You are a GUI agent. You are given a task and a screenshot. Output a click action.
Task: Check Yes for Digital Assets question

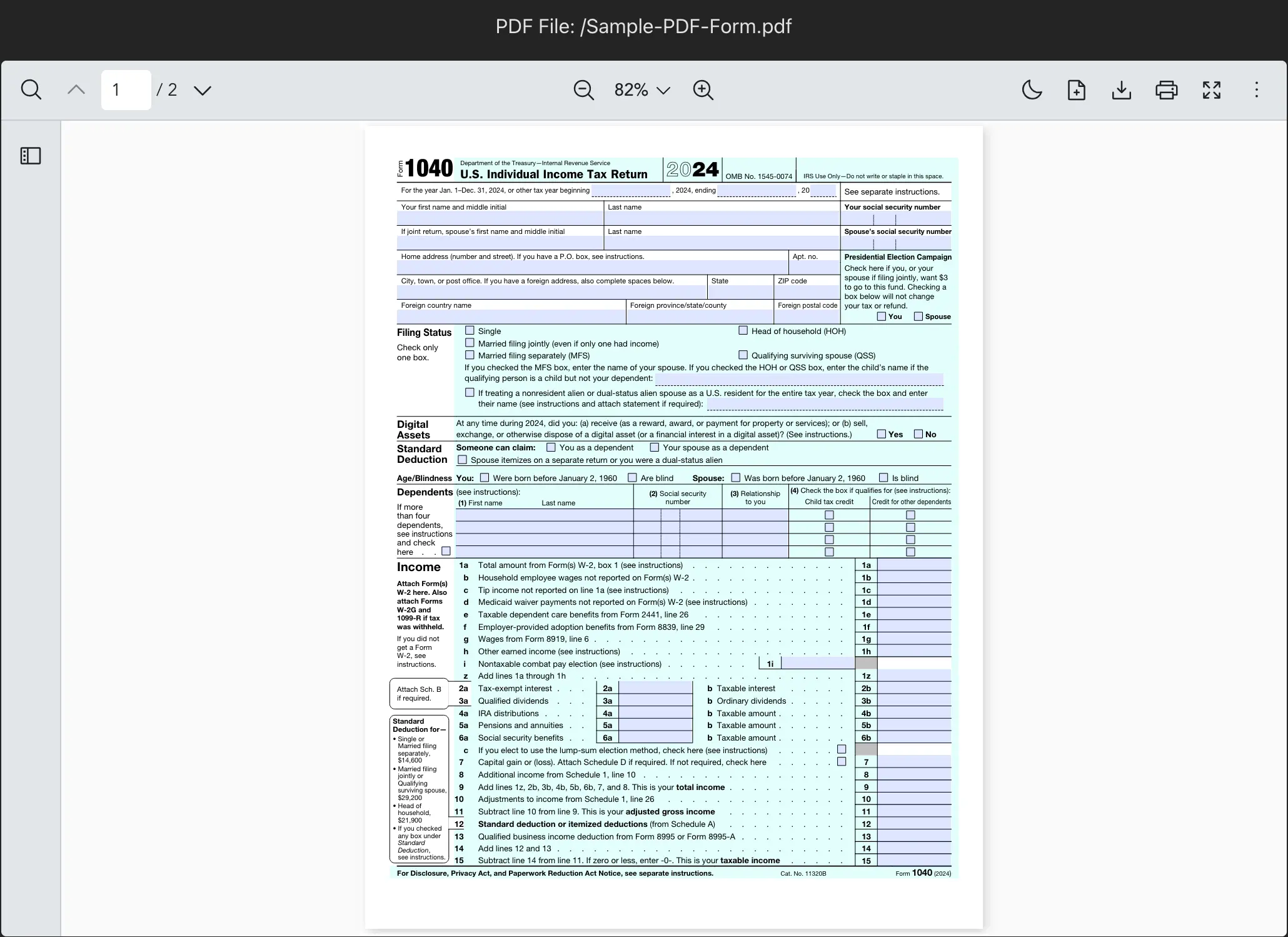pyautogui.click(x=881, y=434)
